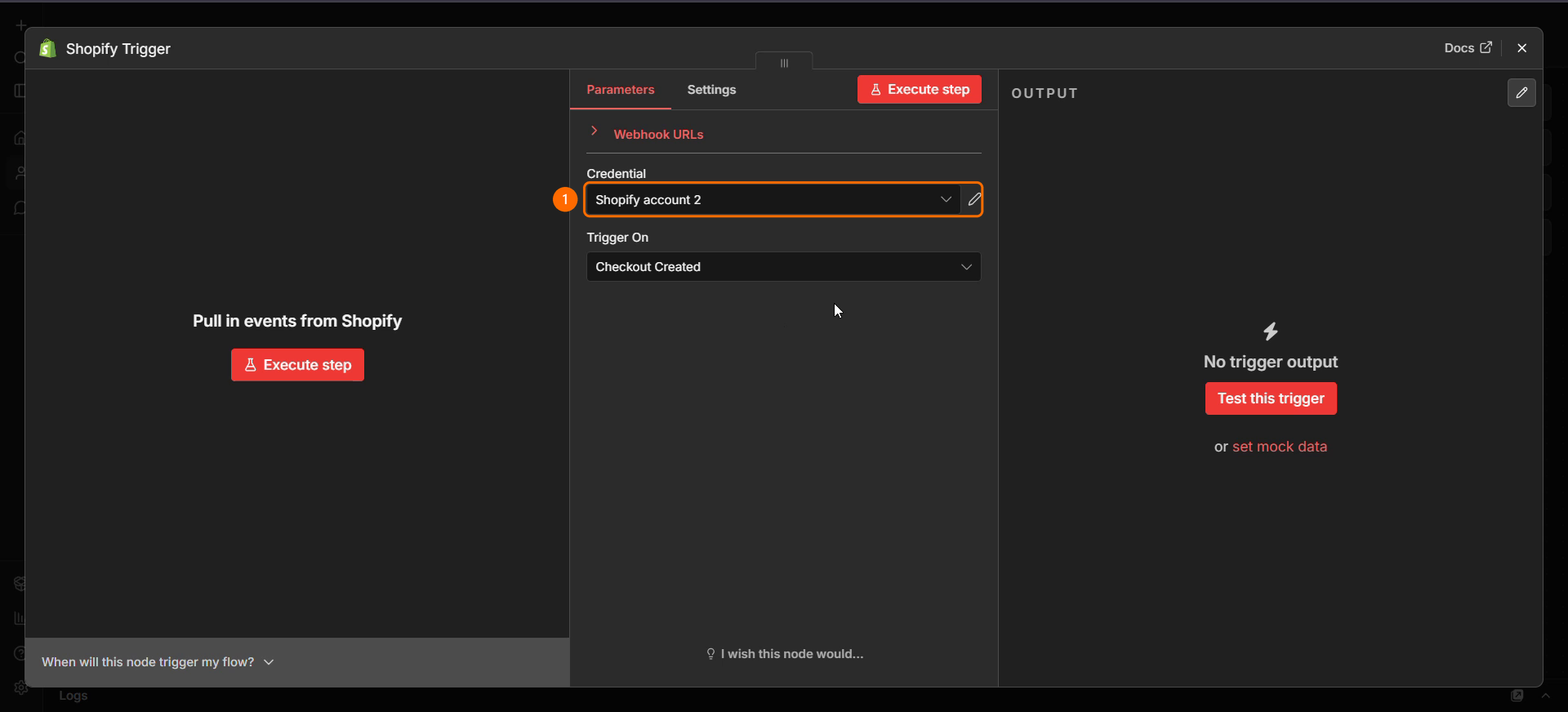The height and width of the screenshot is (712, 1568).
Task: Open the Docs external link
Action: point(1468,48)
